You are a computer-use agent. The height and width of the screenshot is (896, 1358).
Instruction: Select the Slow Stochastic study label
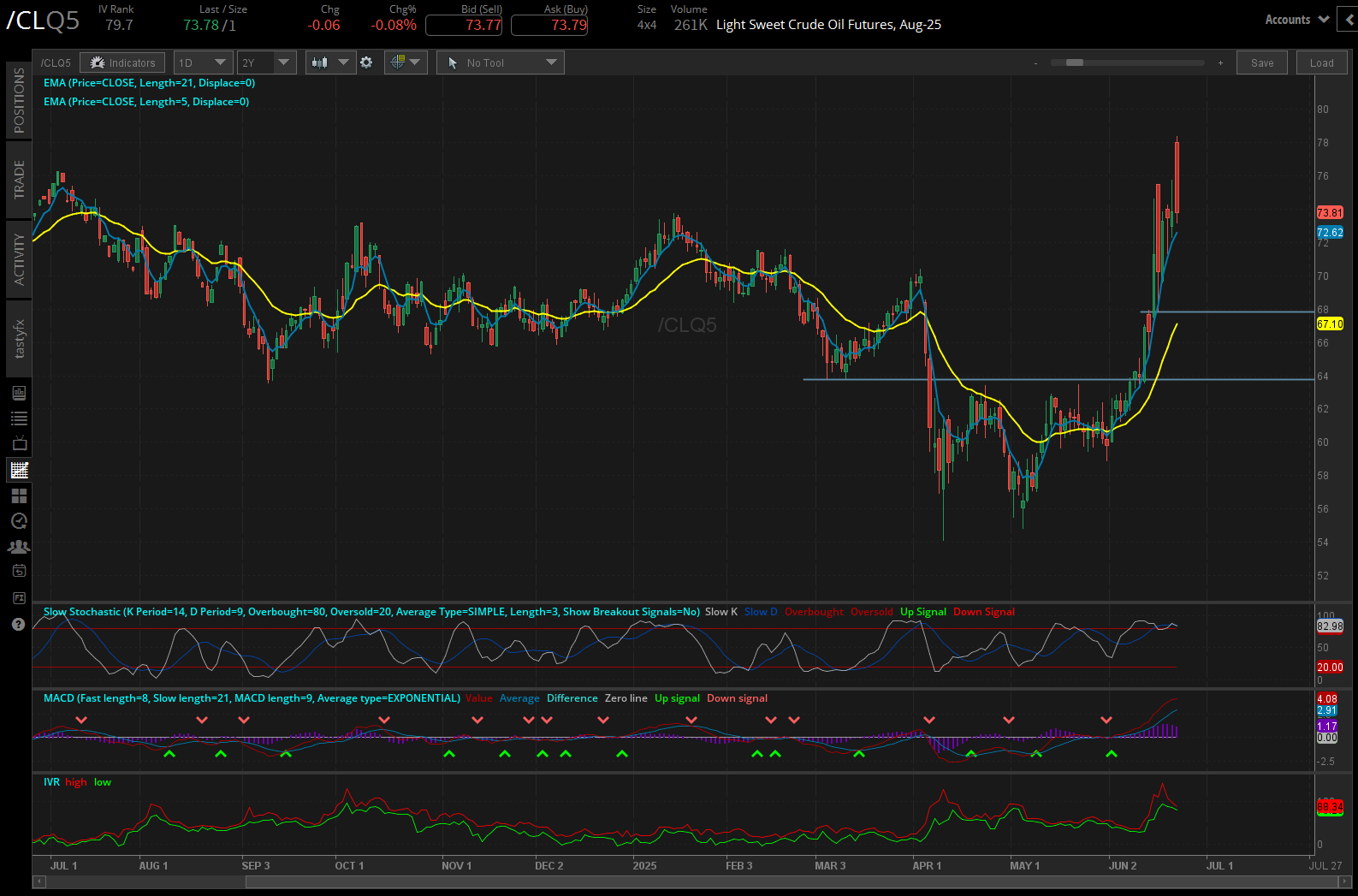point(371,612)
